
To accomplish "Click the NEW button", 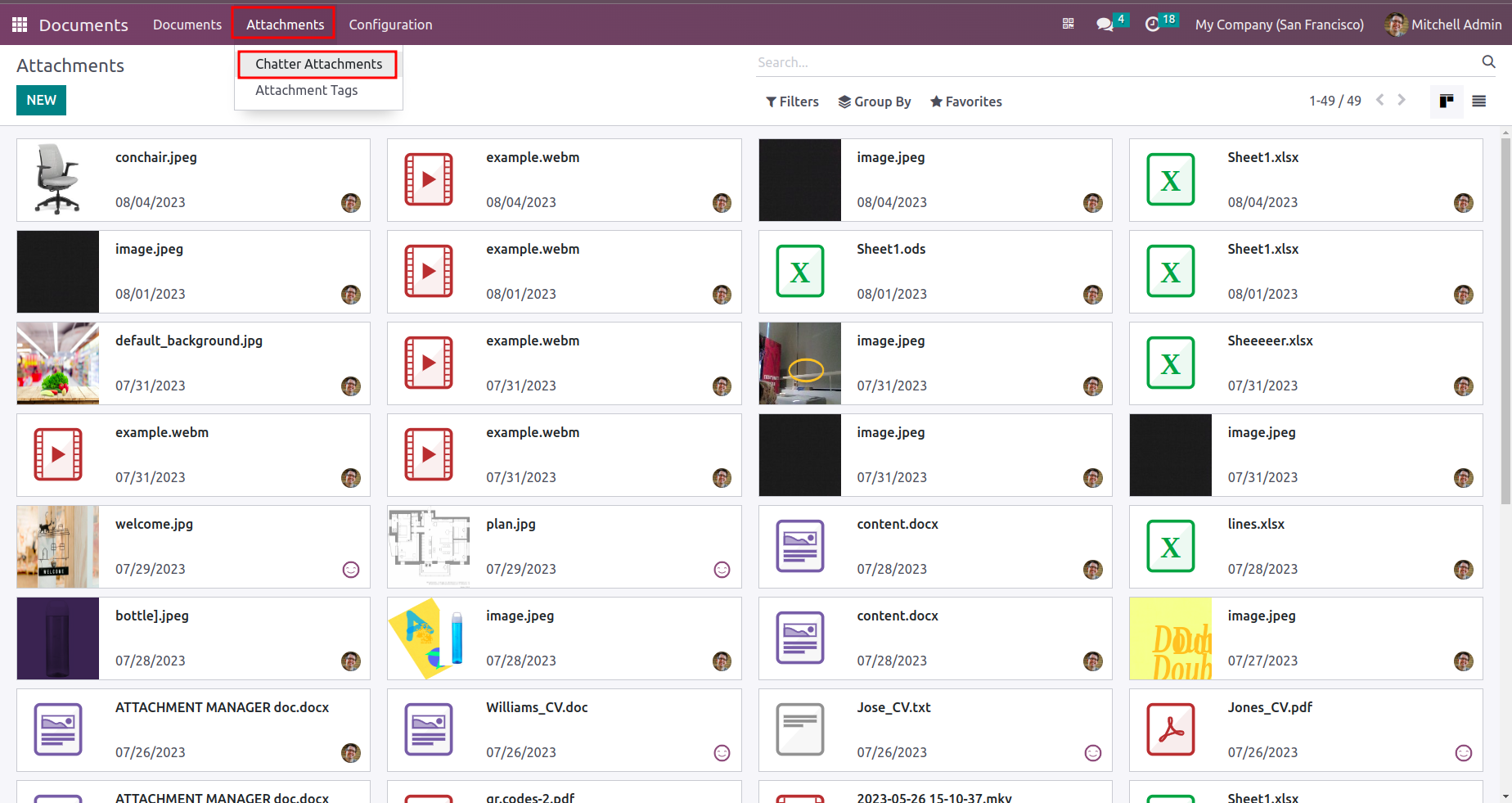I will [x=41, y=100].
